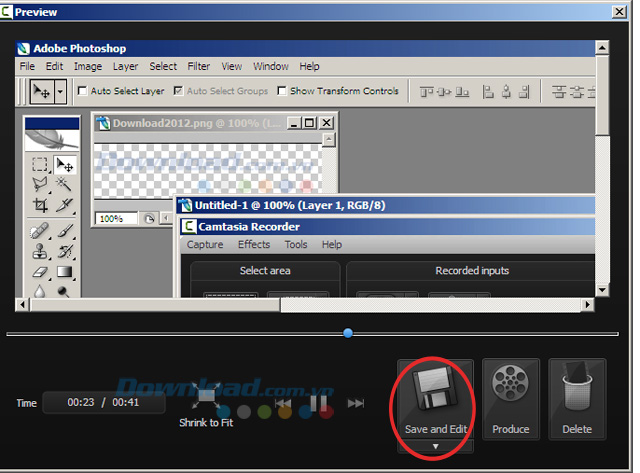Screen dimensions: 640x473
Task: Select the Blur tool
Action: tap(40, 291)
